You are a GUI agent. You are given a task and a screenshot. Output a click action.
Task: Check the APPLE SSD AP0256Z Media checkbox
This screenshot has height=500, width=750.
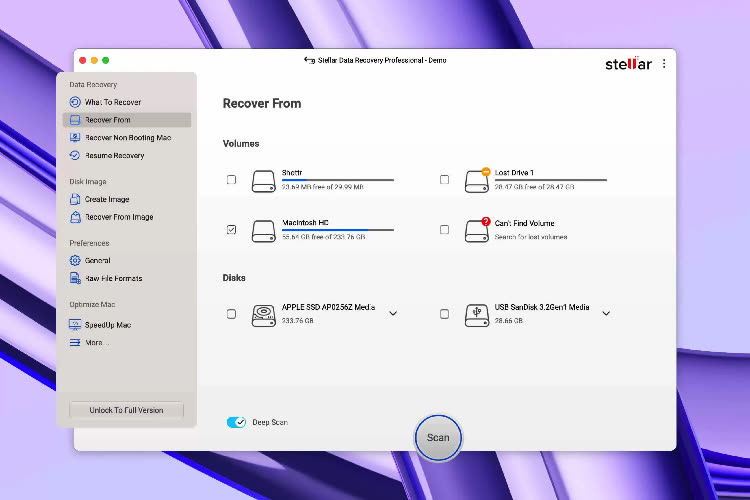[232, 314]
